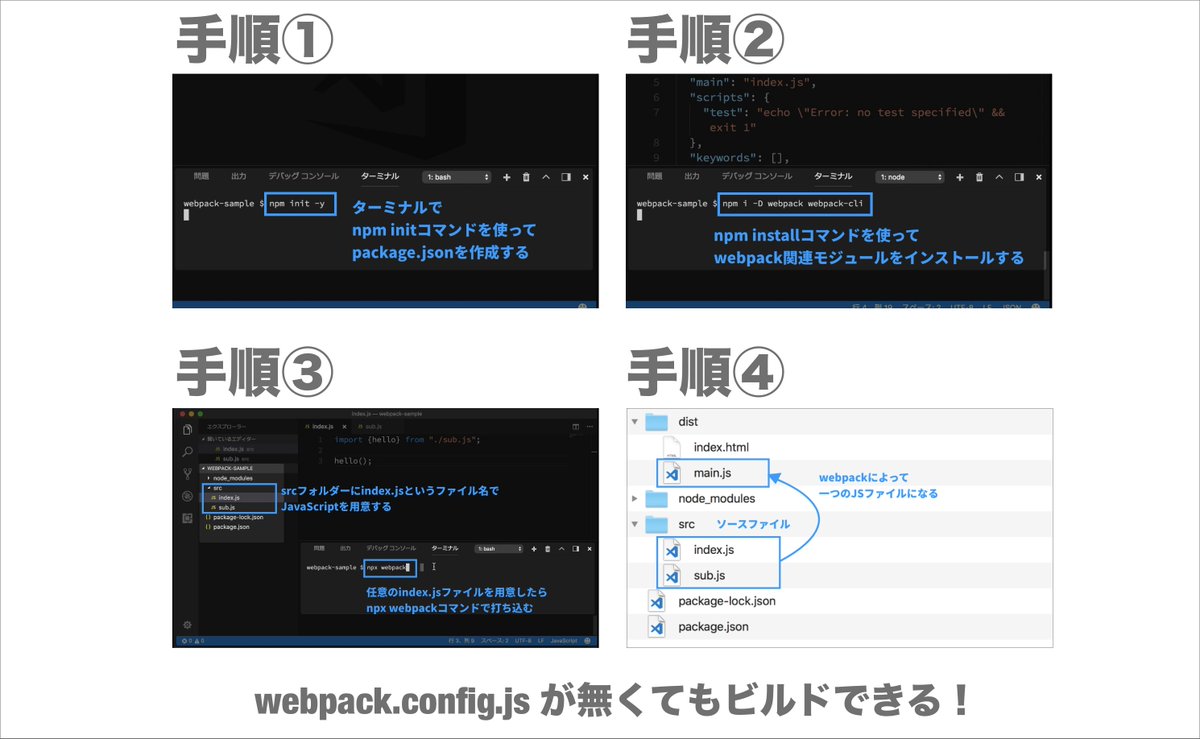Open Debug icon in step 3 activity bar

click(187, 496)
